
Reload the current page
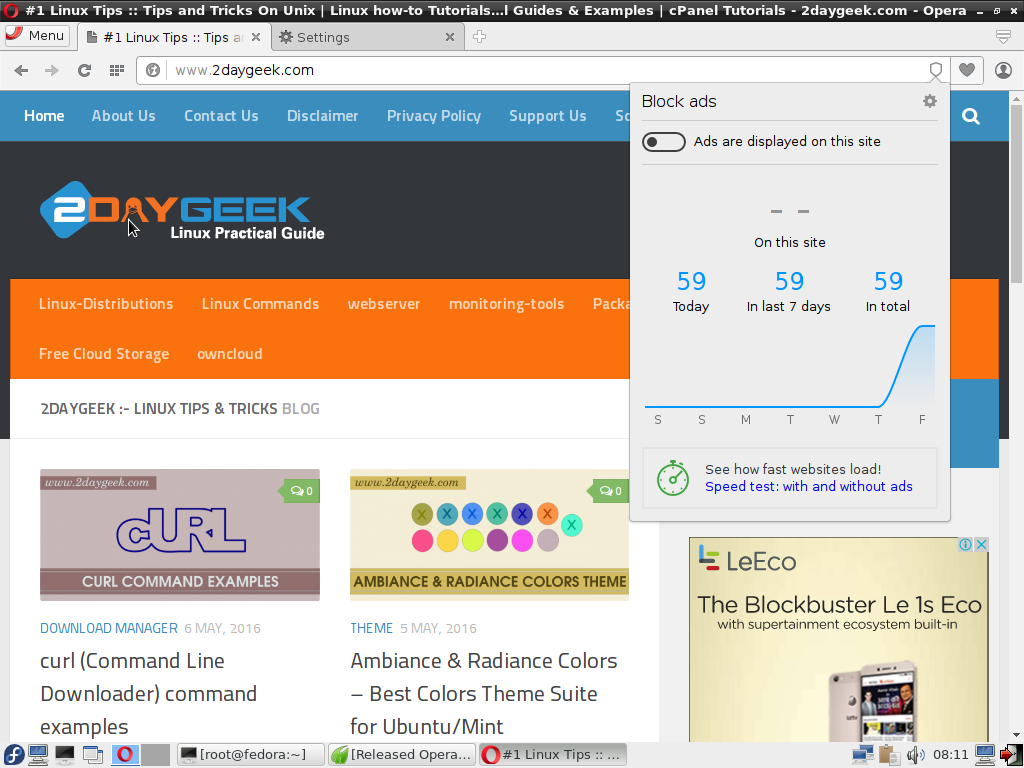tap(84, 71)
